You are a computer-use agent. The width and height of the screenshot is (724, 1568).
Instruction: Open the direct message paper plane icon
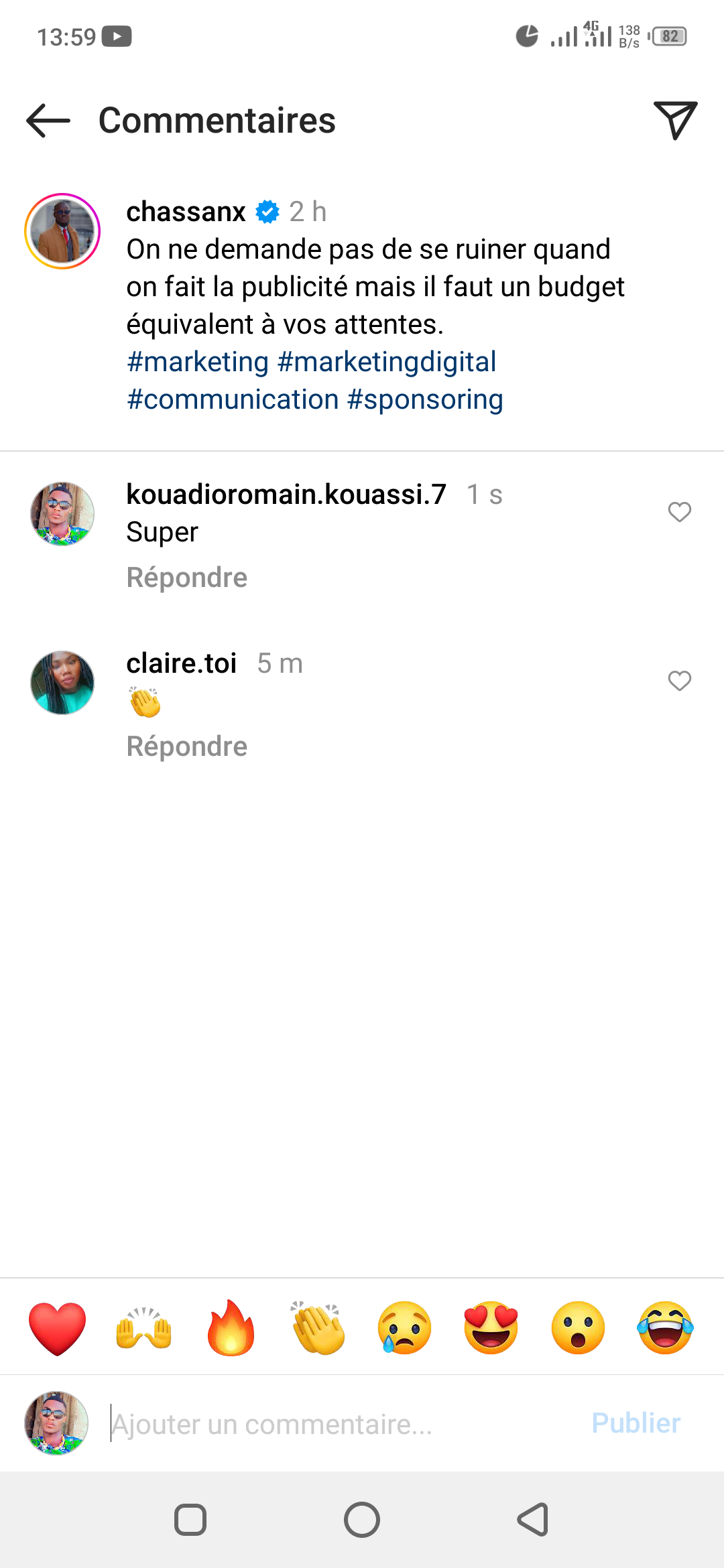pos(675,120)
